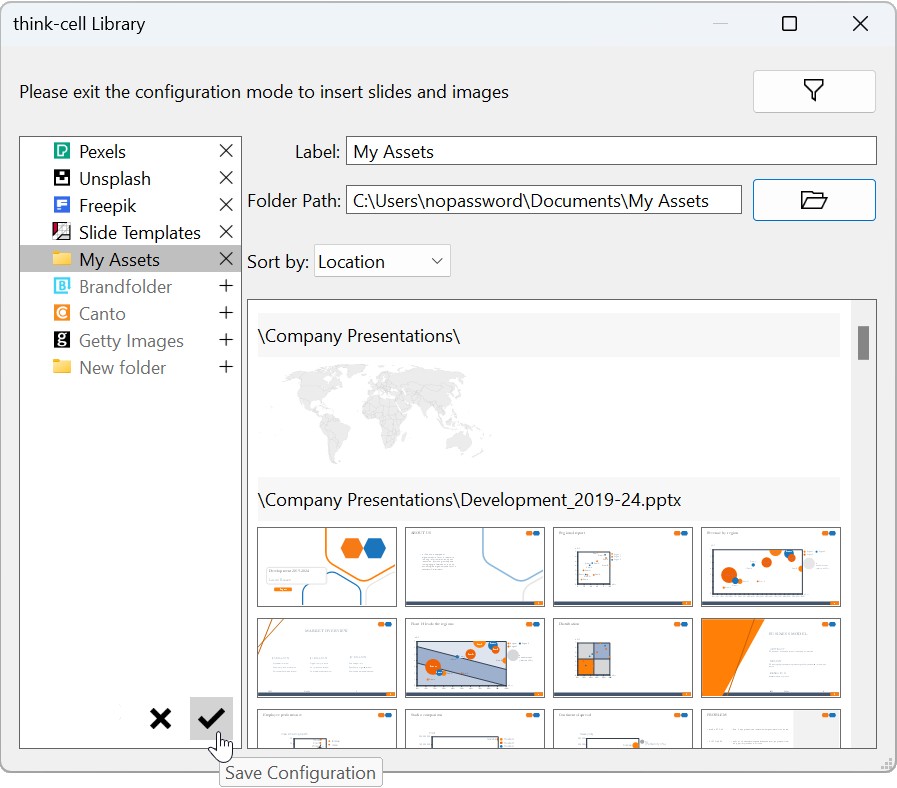The image size is (897, 788).
Task: Select the Business Model orange slide
Action: pyautogui.click(x=771, y=658)
